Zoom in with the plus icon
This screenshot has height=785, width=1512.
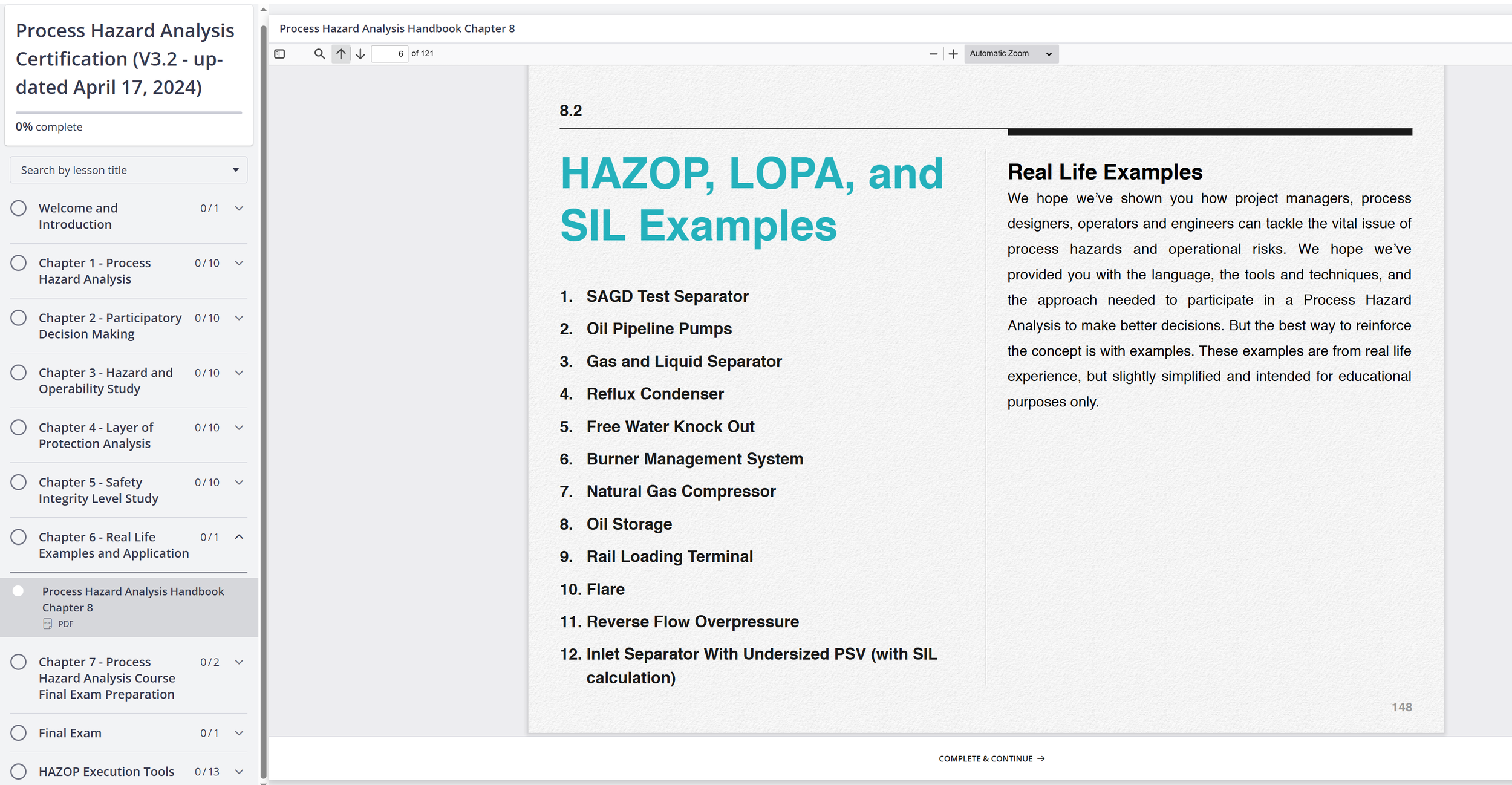pos(953,54)
